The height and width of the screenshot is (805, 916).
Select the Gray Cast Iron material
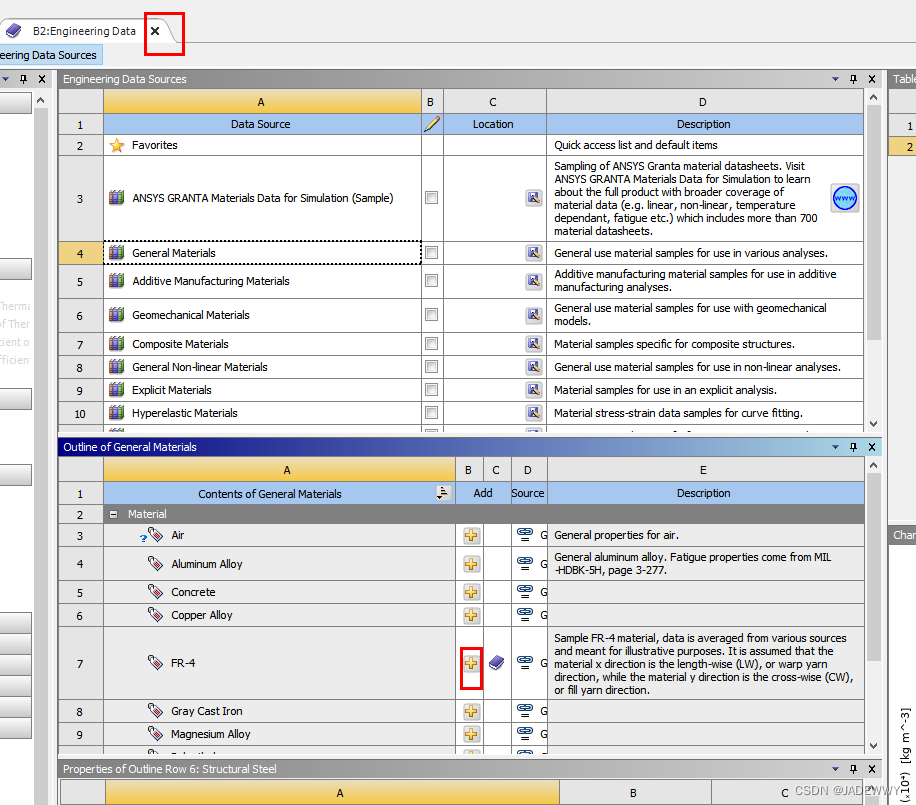(206, 711)
